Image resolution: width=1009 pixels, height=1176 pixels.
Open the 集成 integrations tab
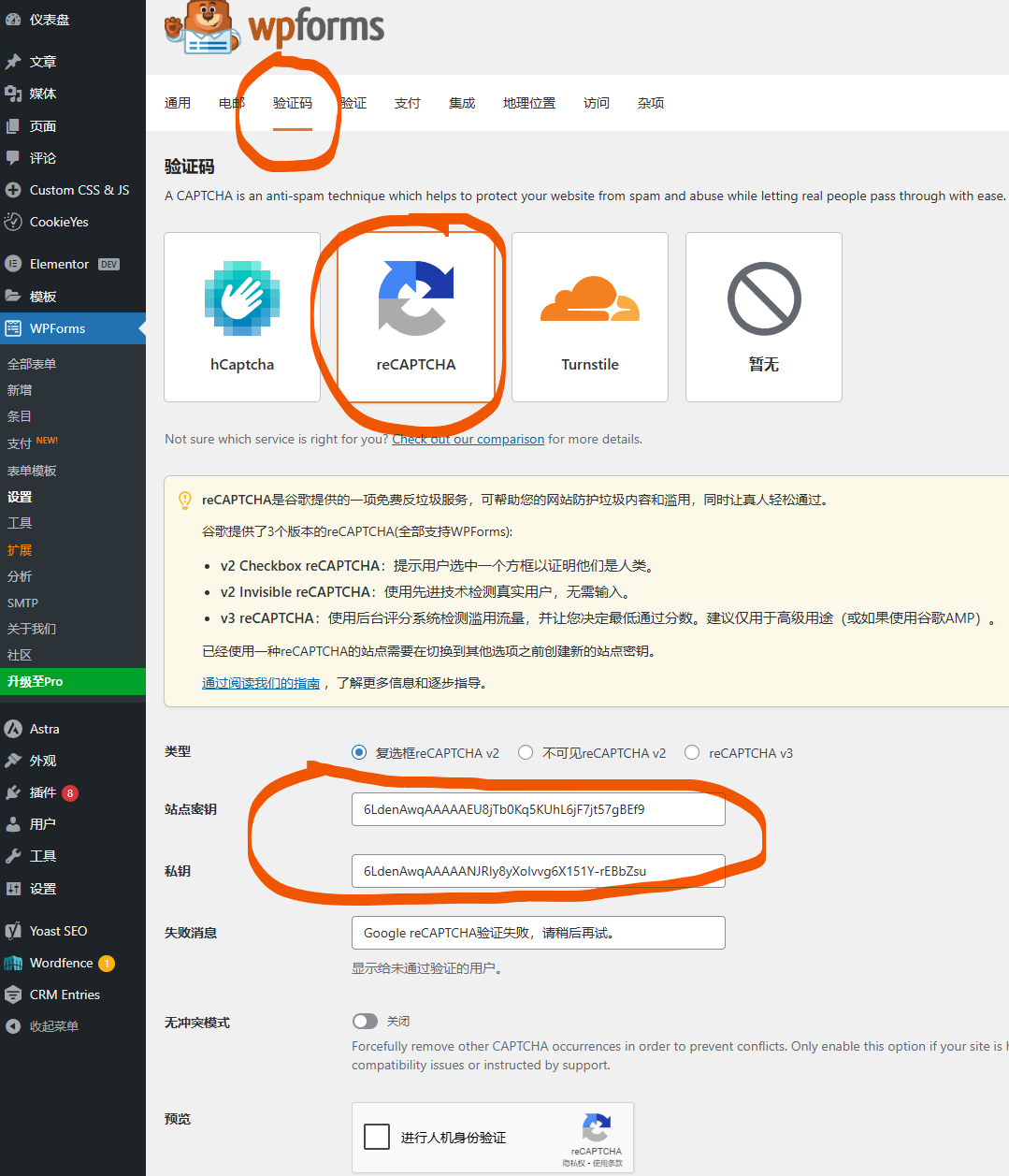click(x=462, y=103)
